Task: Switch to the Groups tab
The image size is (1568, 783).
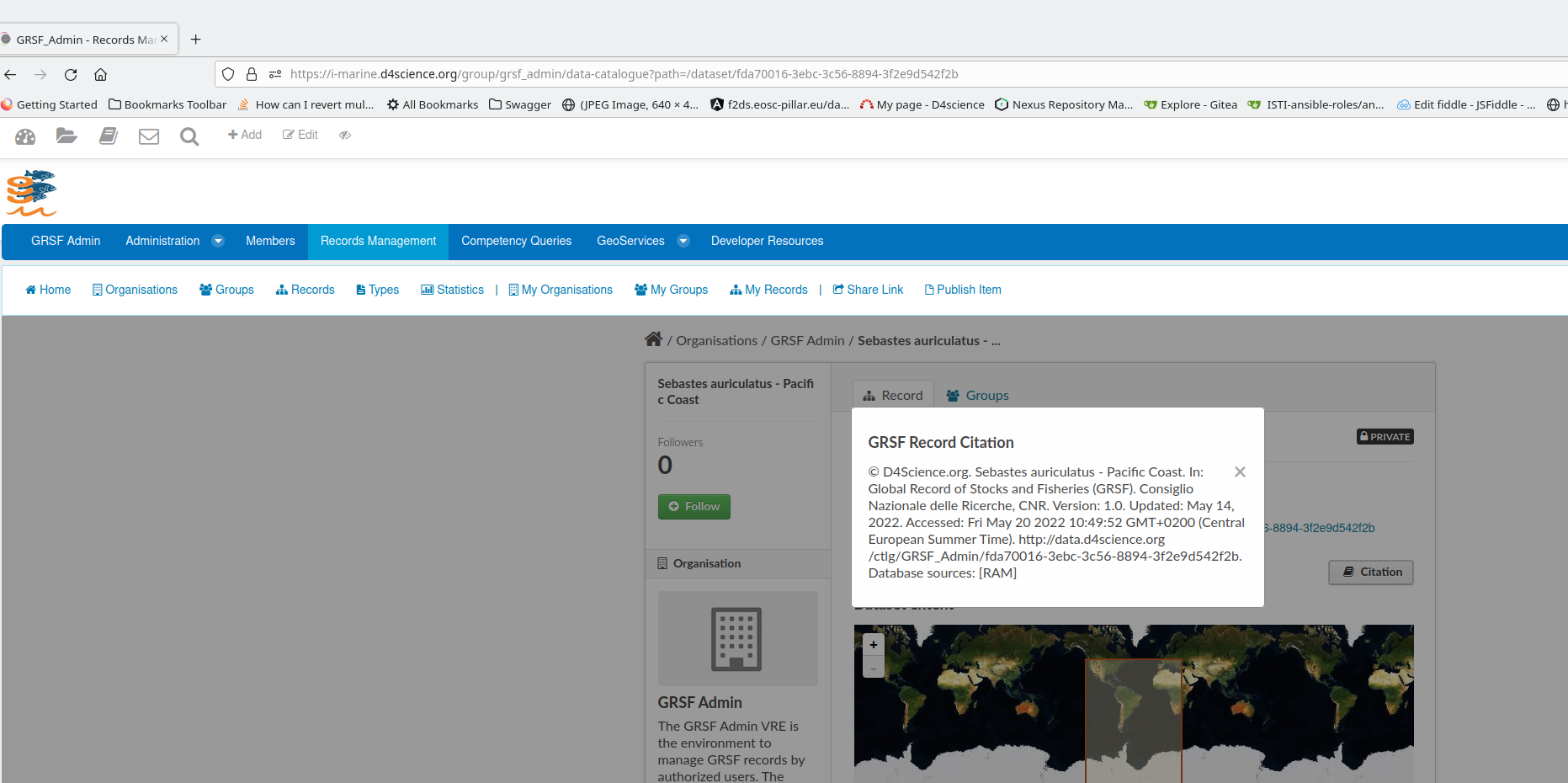Action: (x=977, y=396)
